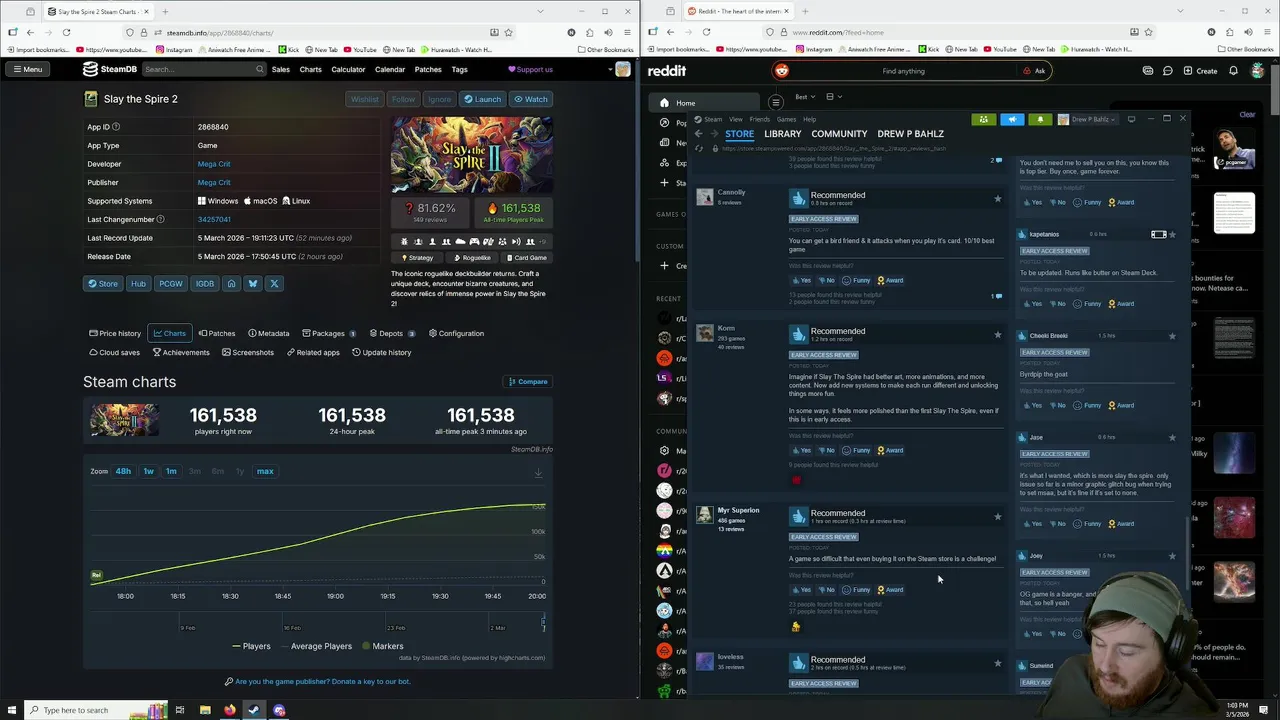Click the Reddit Ask button
Image resolution: width=1280 pixels, height=720 pixels.
(x=1033, y=71)
